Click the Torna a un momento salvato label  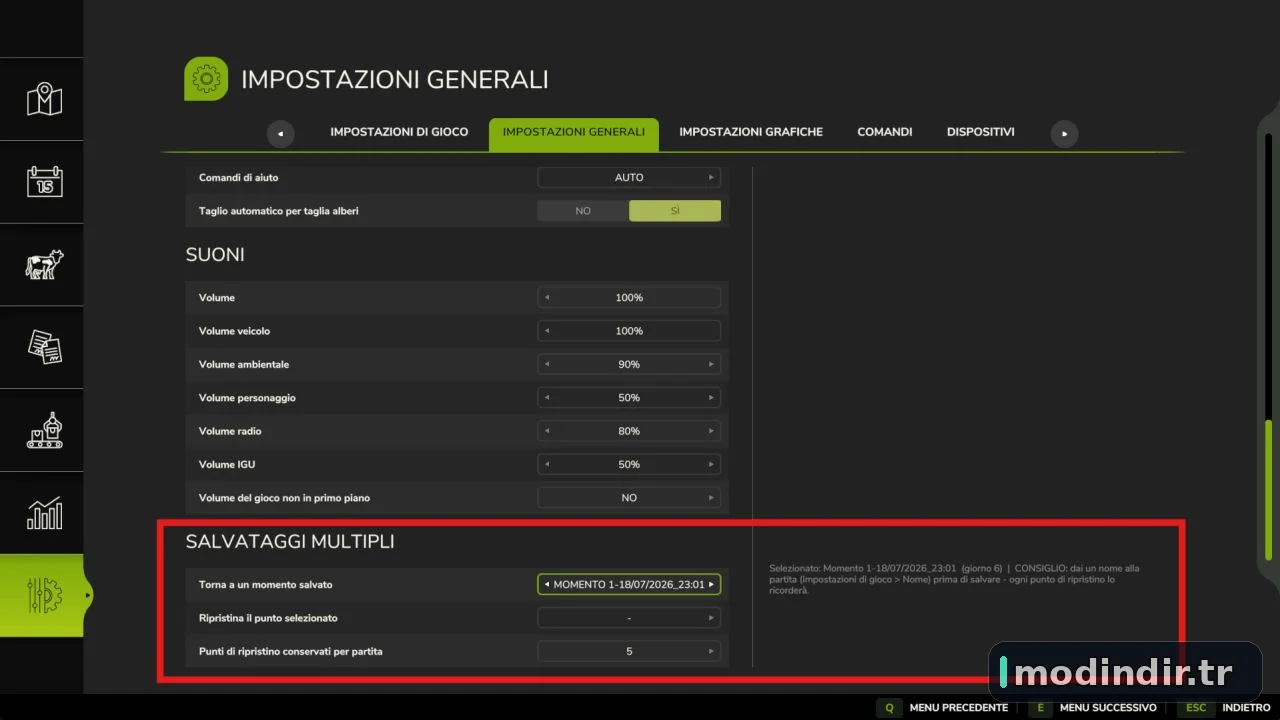tap(265, 585)
